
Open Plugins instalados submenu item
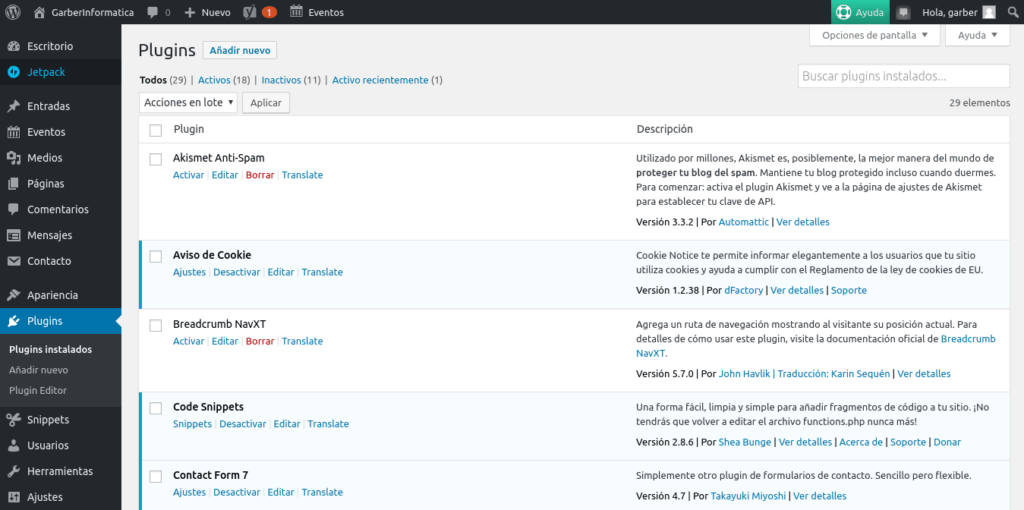pos(50,349)
